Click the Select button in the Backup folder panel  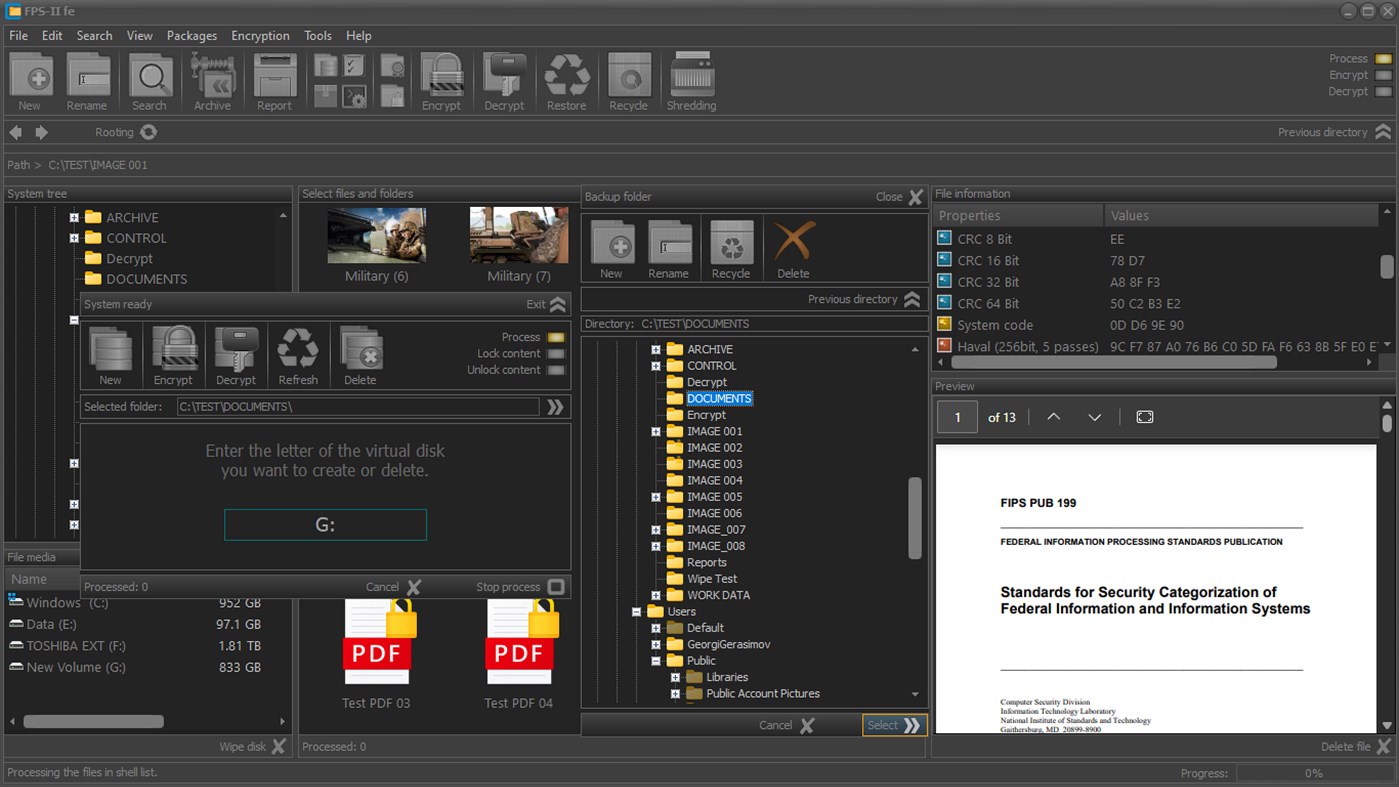click(x=893, y=724)
